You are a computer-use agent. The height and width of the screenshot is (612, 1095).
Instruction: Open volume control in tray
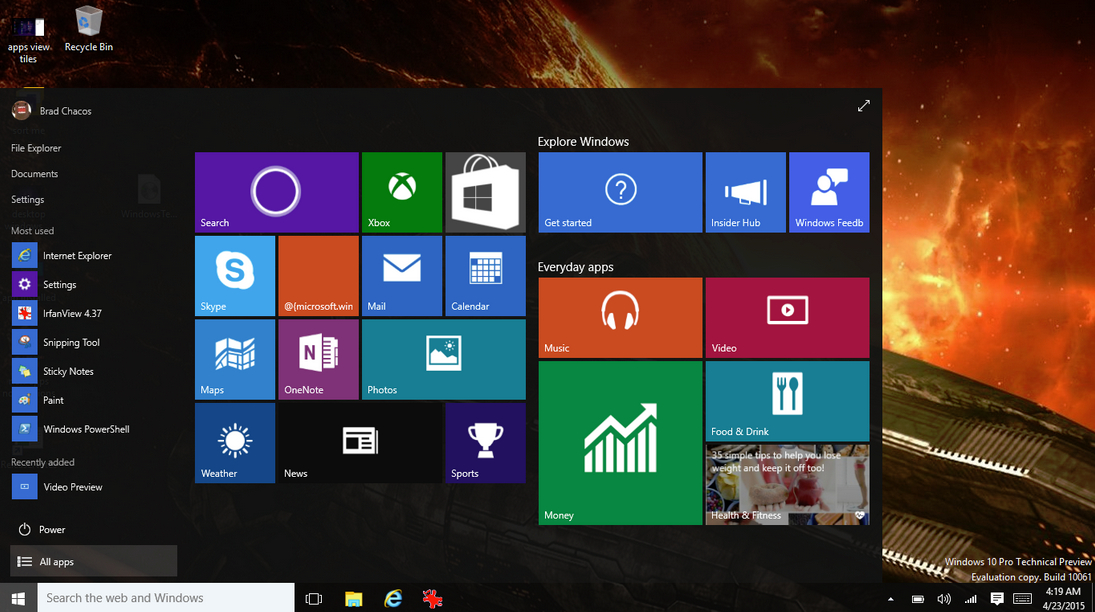[944, 599]
